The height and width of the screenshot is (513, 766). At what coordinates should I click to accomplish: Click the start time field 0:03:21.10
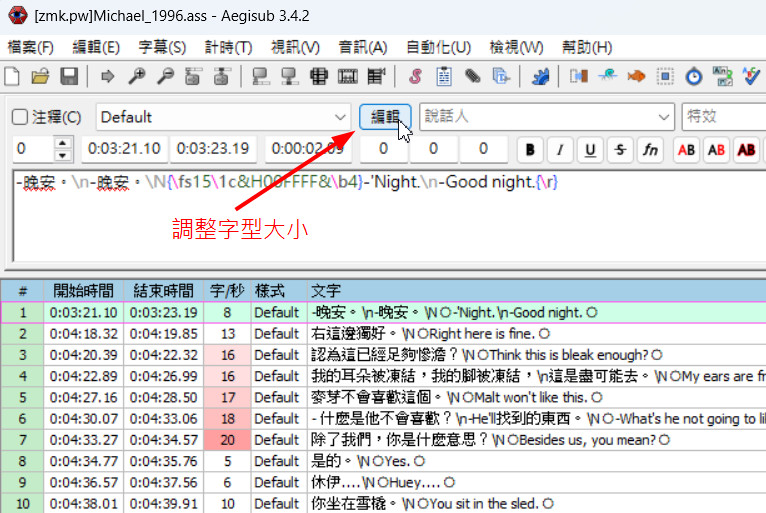tap(124, 149)
